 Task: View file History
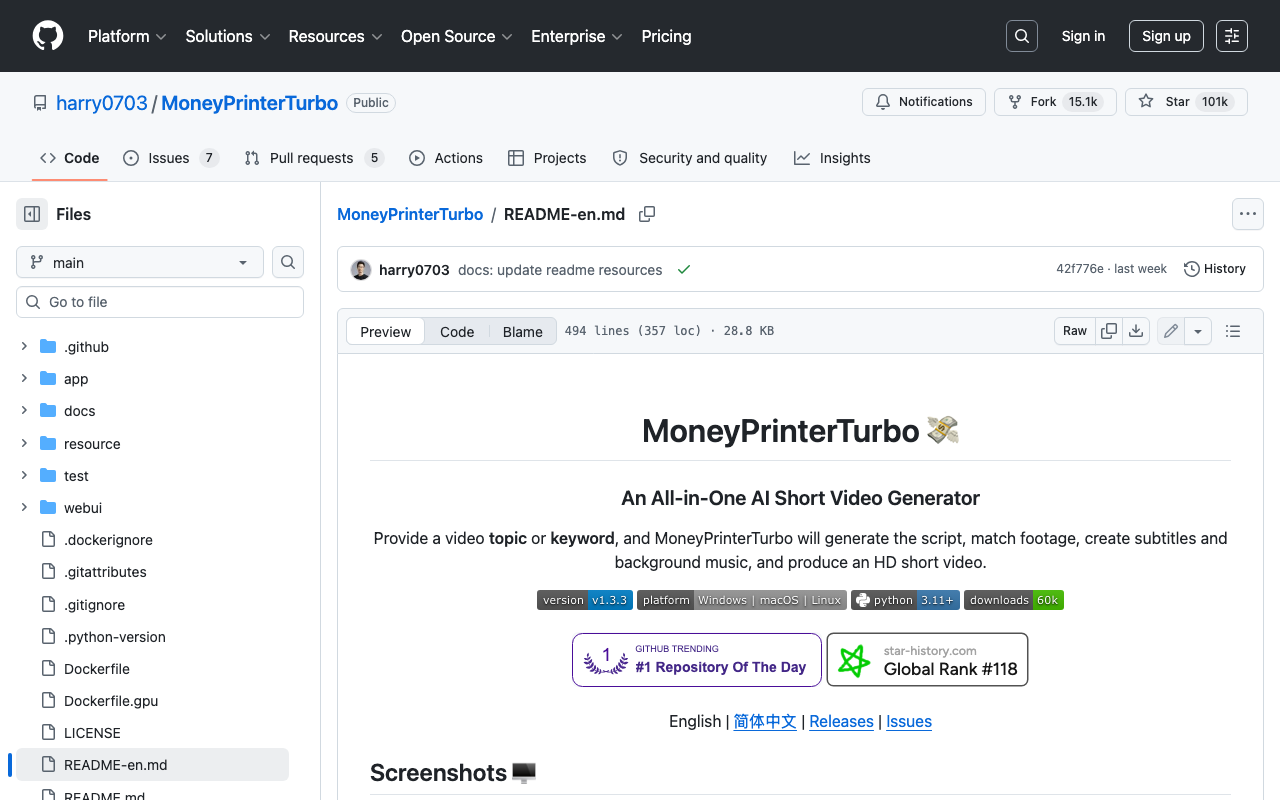pyautogui.click(x=1215, y=269)
